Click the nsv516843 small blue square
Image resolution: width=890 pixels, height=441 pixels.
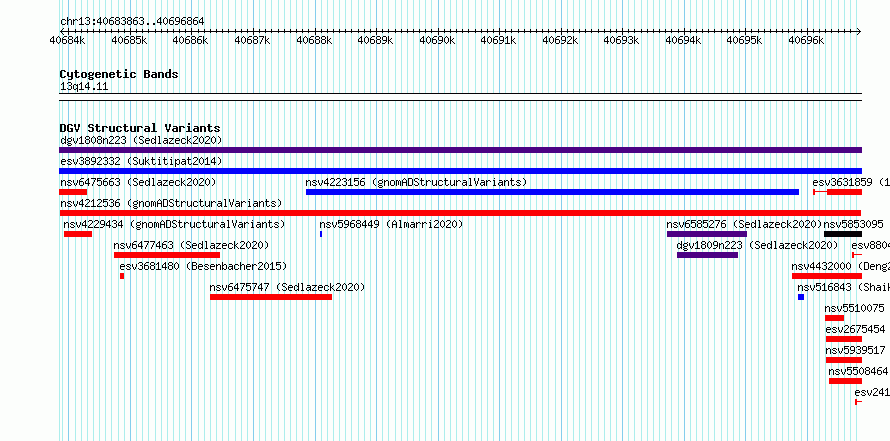[x=801, y=297]
